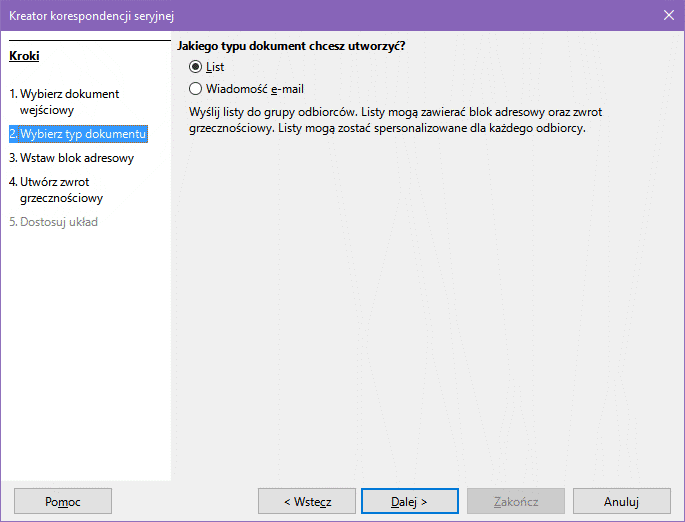Go to step 1 Wybierz dokument wejściowy
Image resolution: width=685 pixels, height=522 pixels.
pos(64,101)
